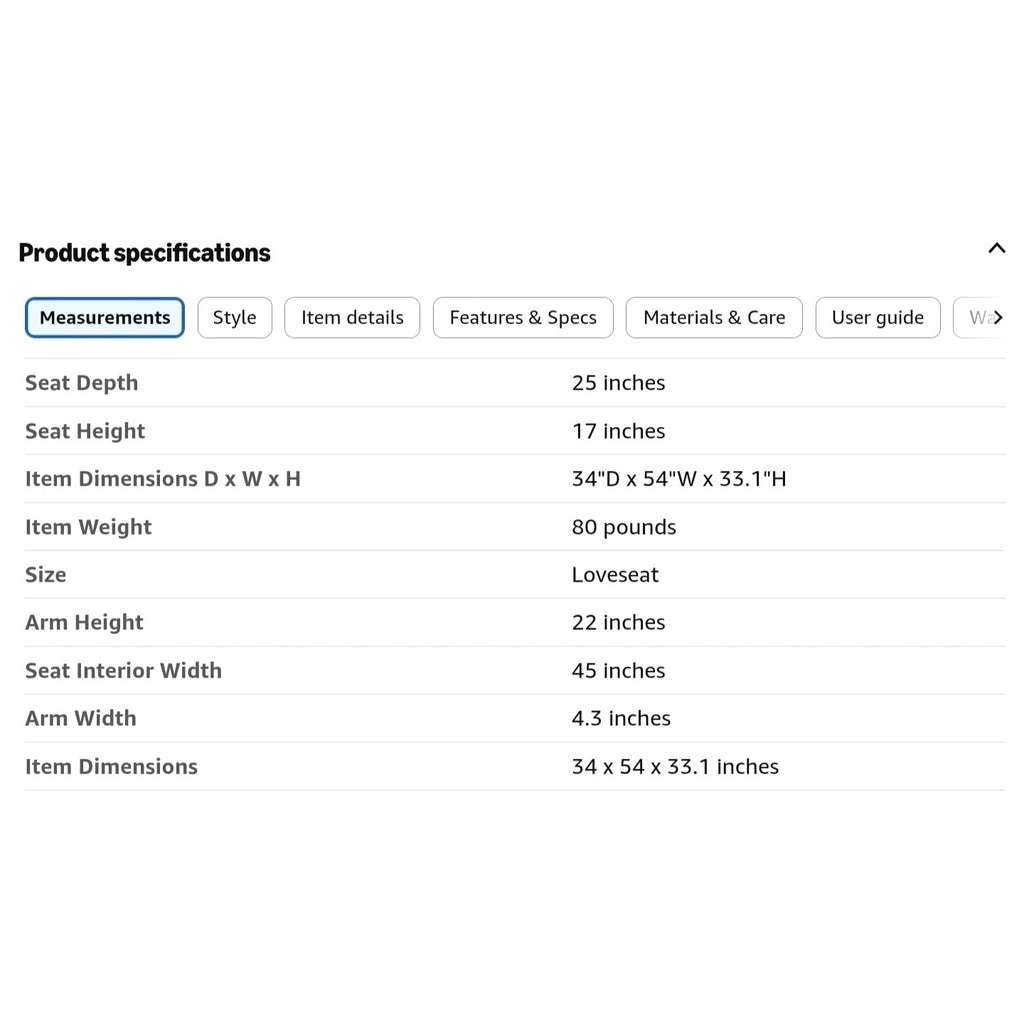This screenshot has width=1024, height=1024.
Task: Click the 34"D x 54"W x 33.1"H dimensions value
Action: pos(679,479)
